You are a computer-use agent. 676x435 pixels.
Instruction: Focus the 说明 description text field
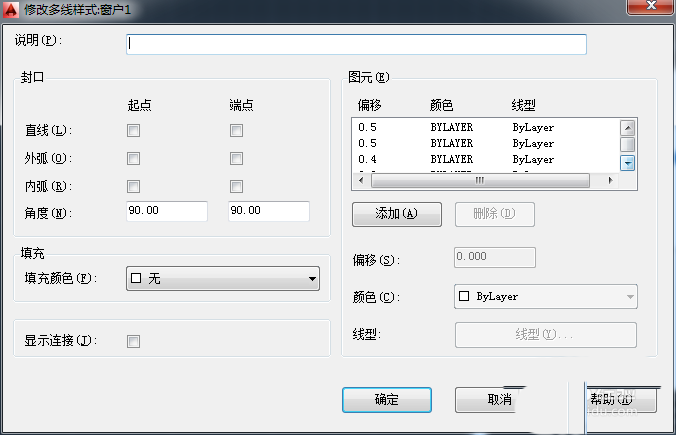(x=356, y=44)
